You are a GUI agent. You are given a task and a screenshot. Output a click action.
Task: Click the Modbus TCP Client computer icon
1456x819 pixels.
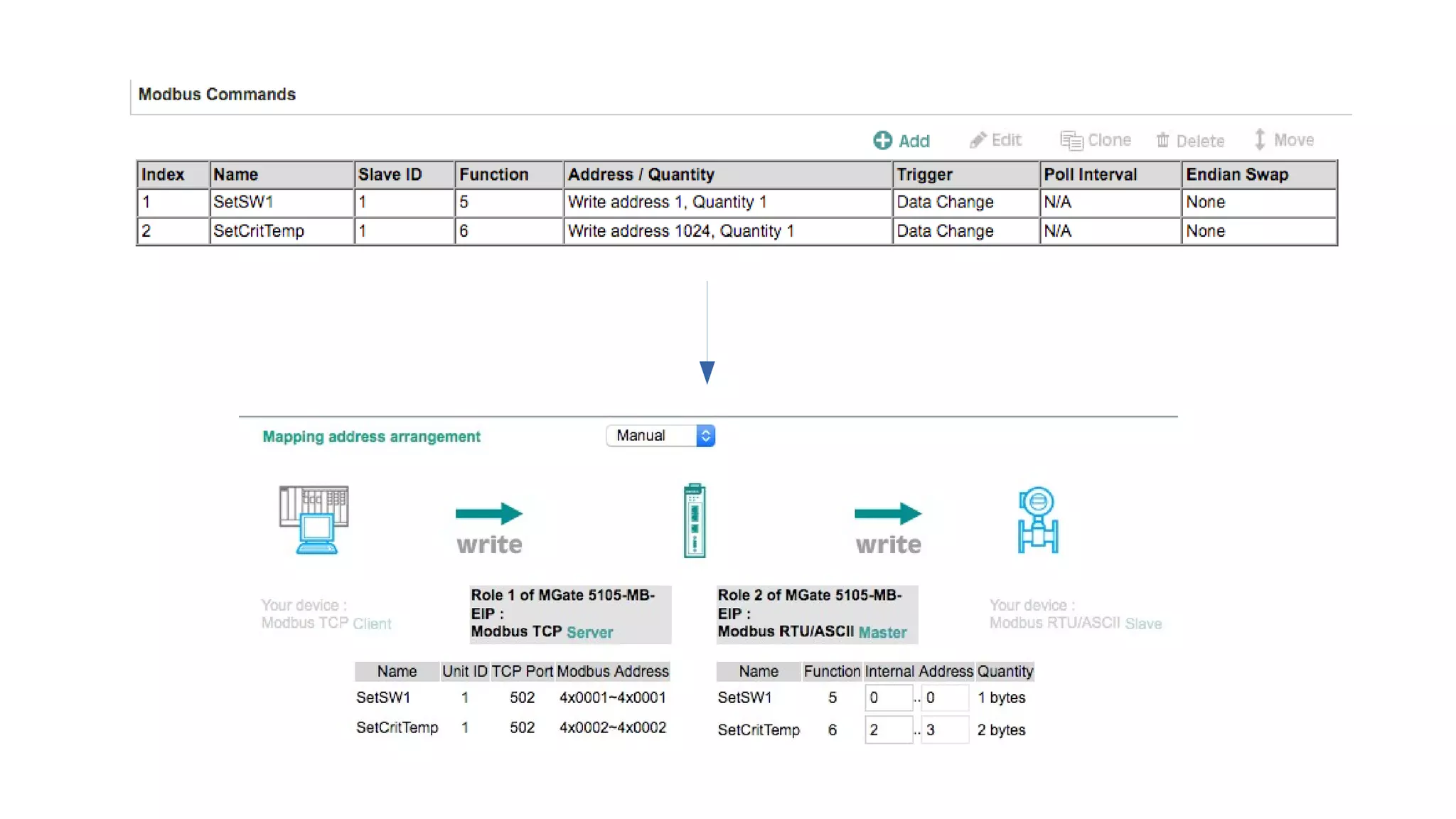(x=314, y=520)
